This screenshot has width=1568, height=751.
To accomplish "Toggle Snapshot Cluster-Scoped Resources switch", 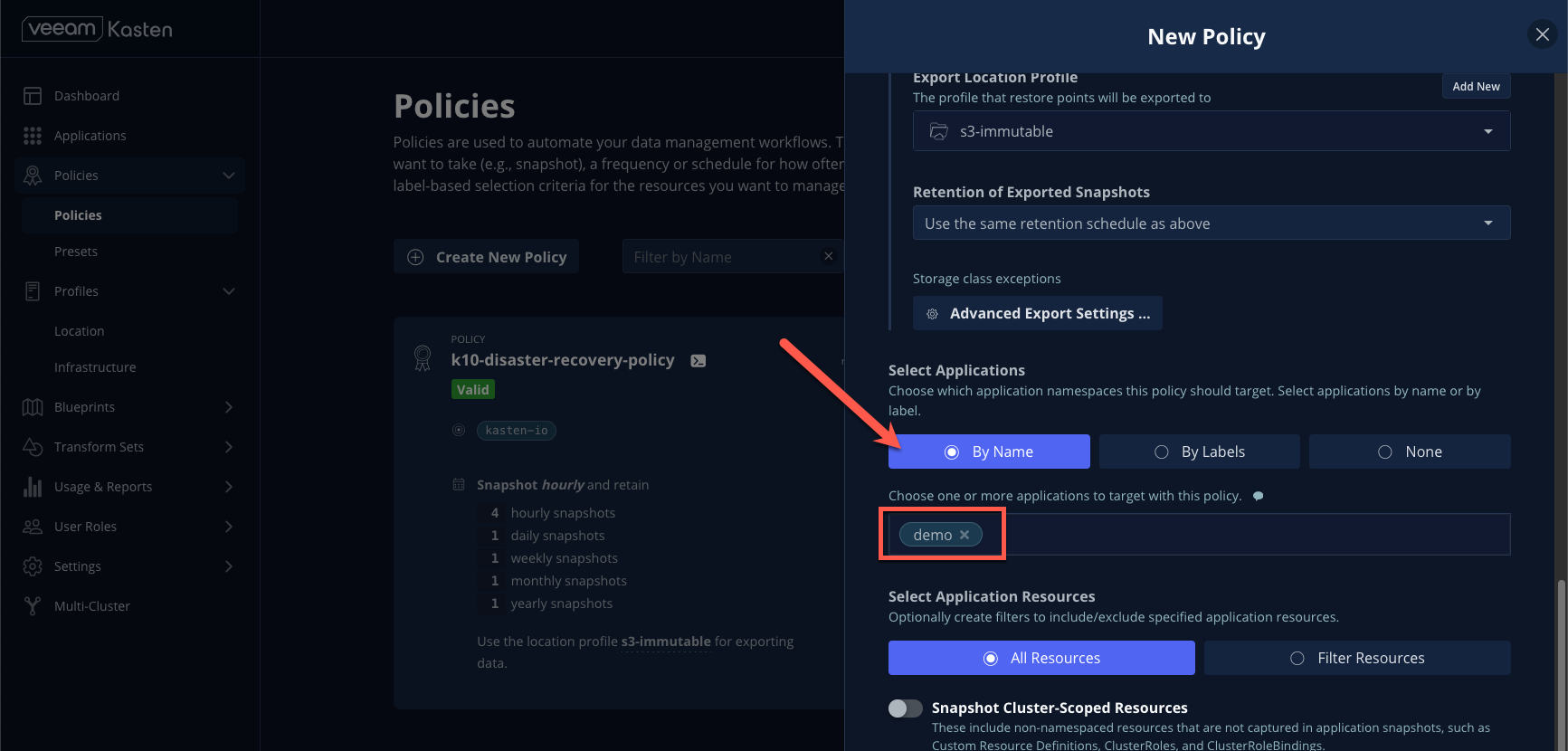I will click(x=906, y=708).
